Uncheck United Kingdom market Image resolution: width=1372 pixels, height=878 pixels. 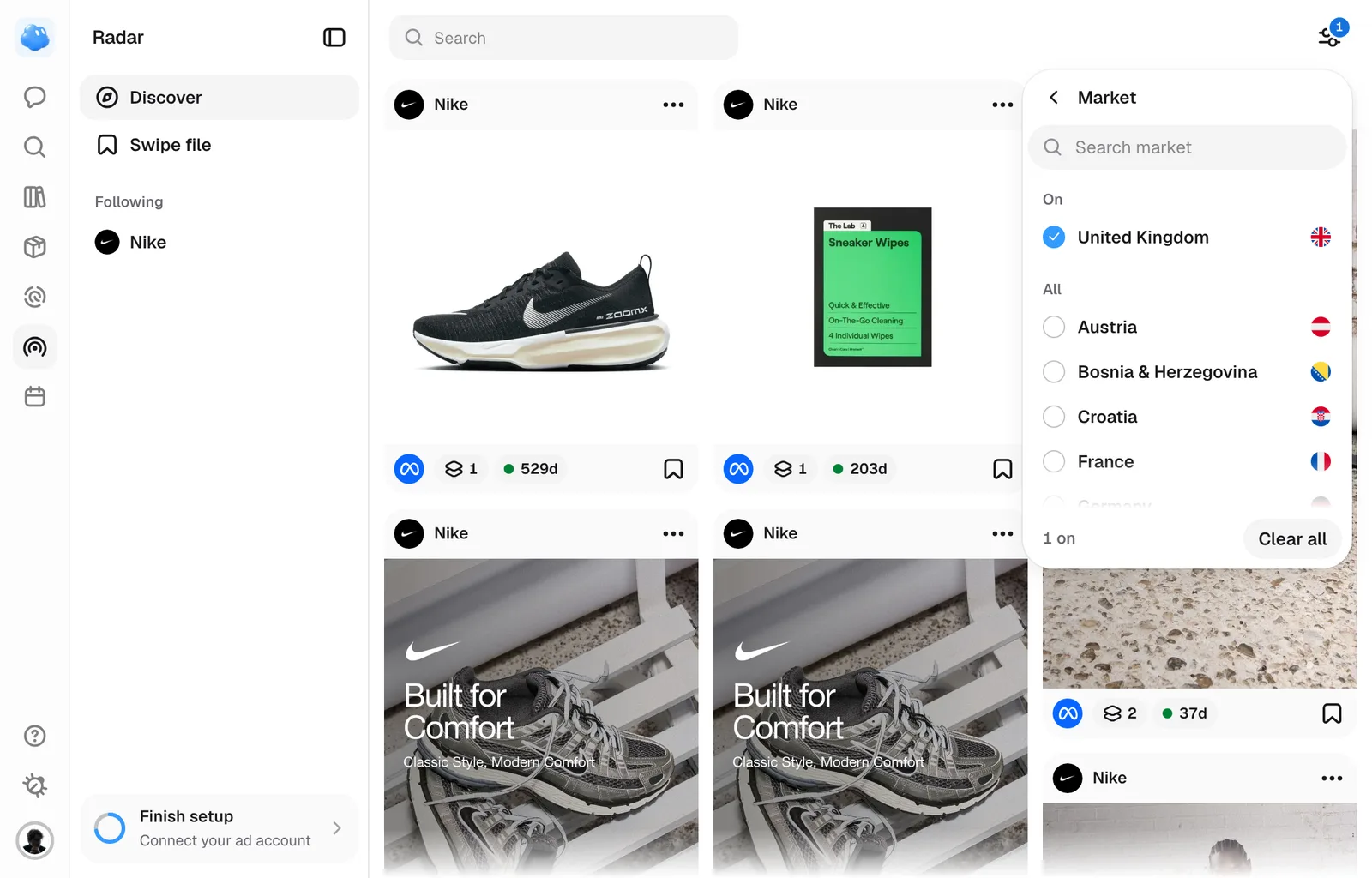(1054, 237)
